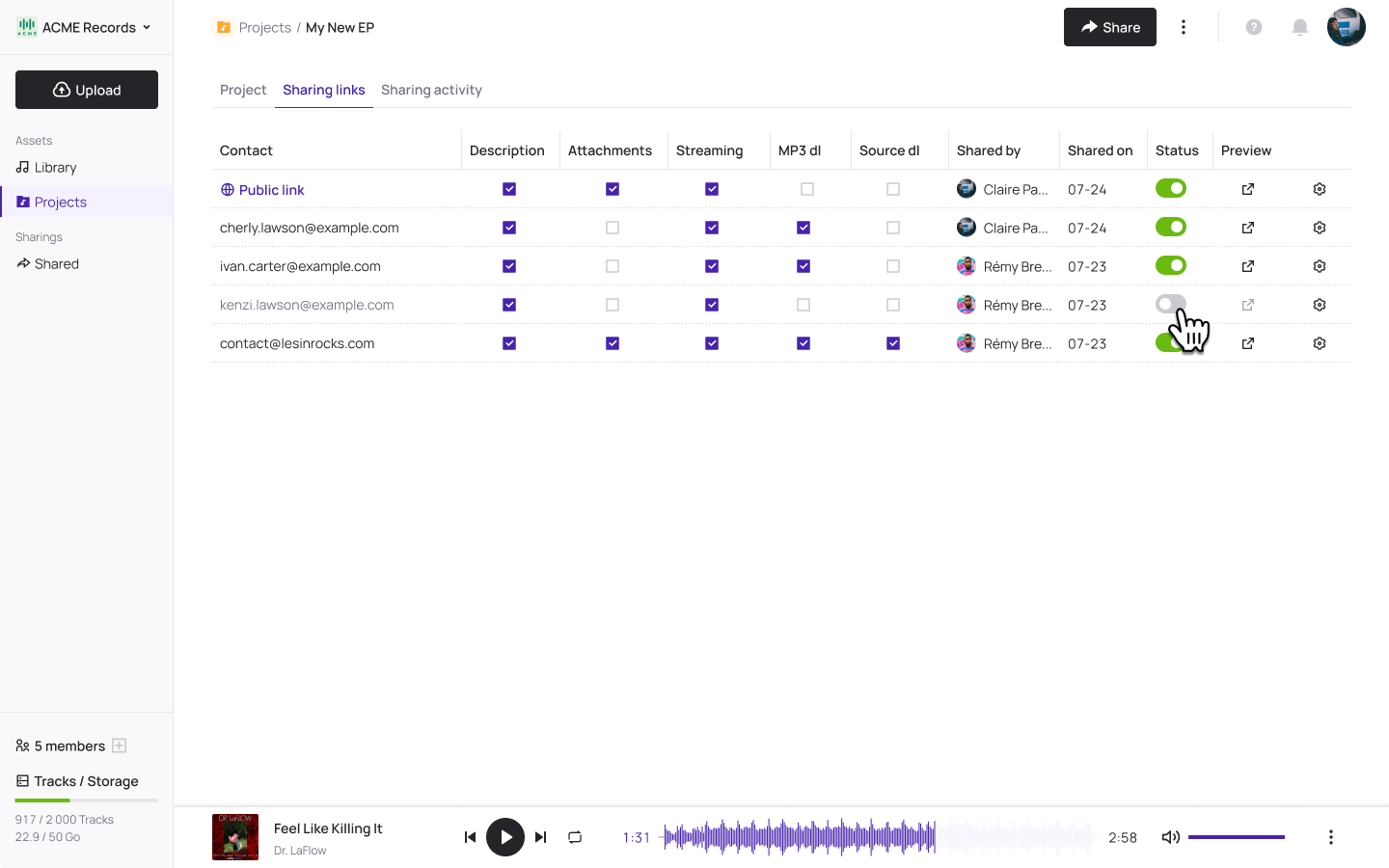Switch to the Project tab
Viewport: 1389px width, 868px height.
(x=243, y=90)
